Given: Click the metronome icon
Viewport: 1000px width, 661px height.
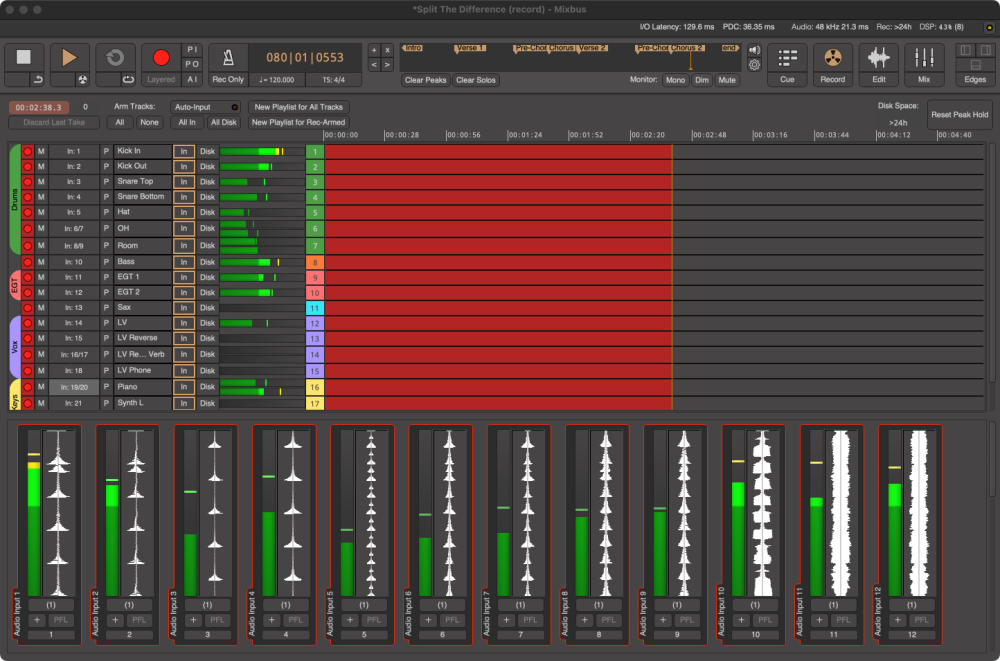Looking at the screenshot, I should (226, 58).
